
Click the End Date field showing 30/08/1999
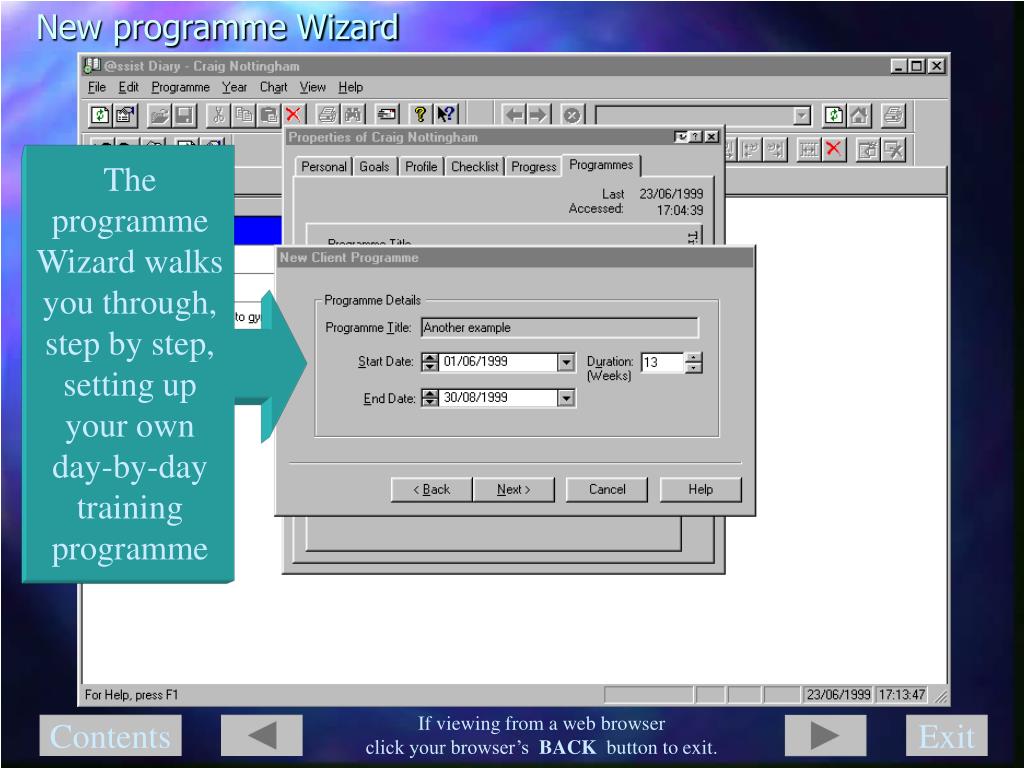pyautogui.click(x=498, y=398)
